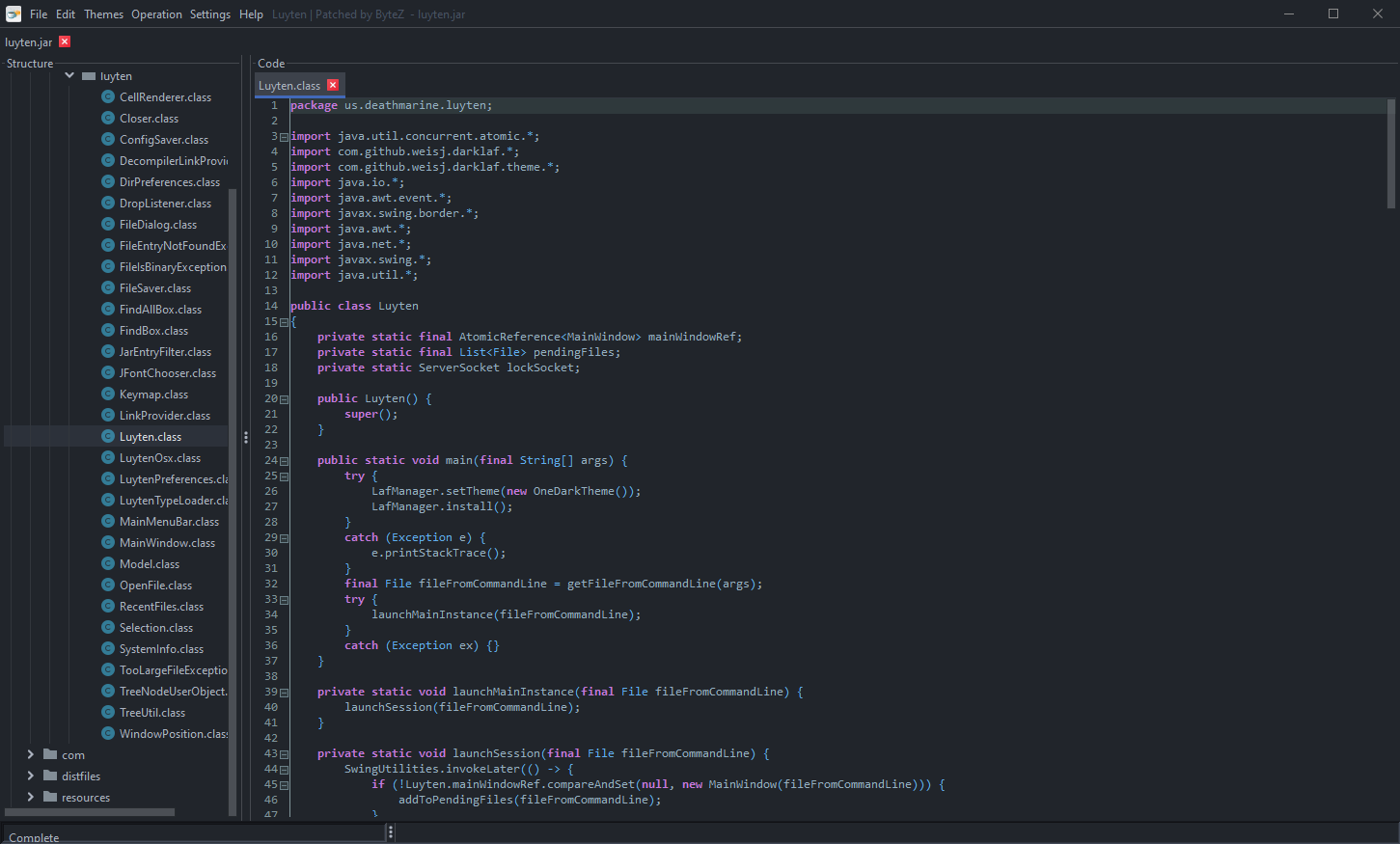Select Model.class in the tree
The image size is (1400, 844).
150,564
